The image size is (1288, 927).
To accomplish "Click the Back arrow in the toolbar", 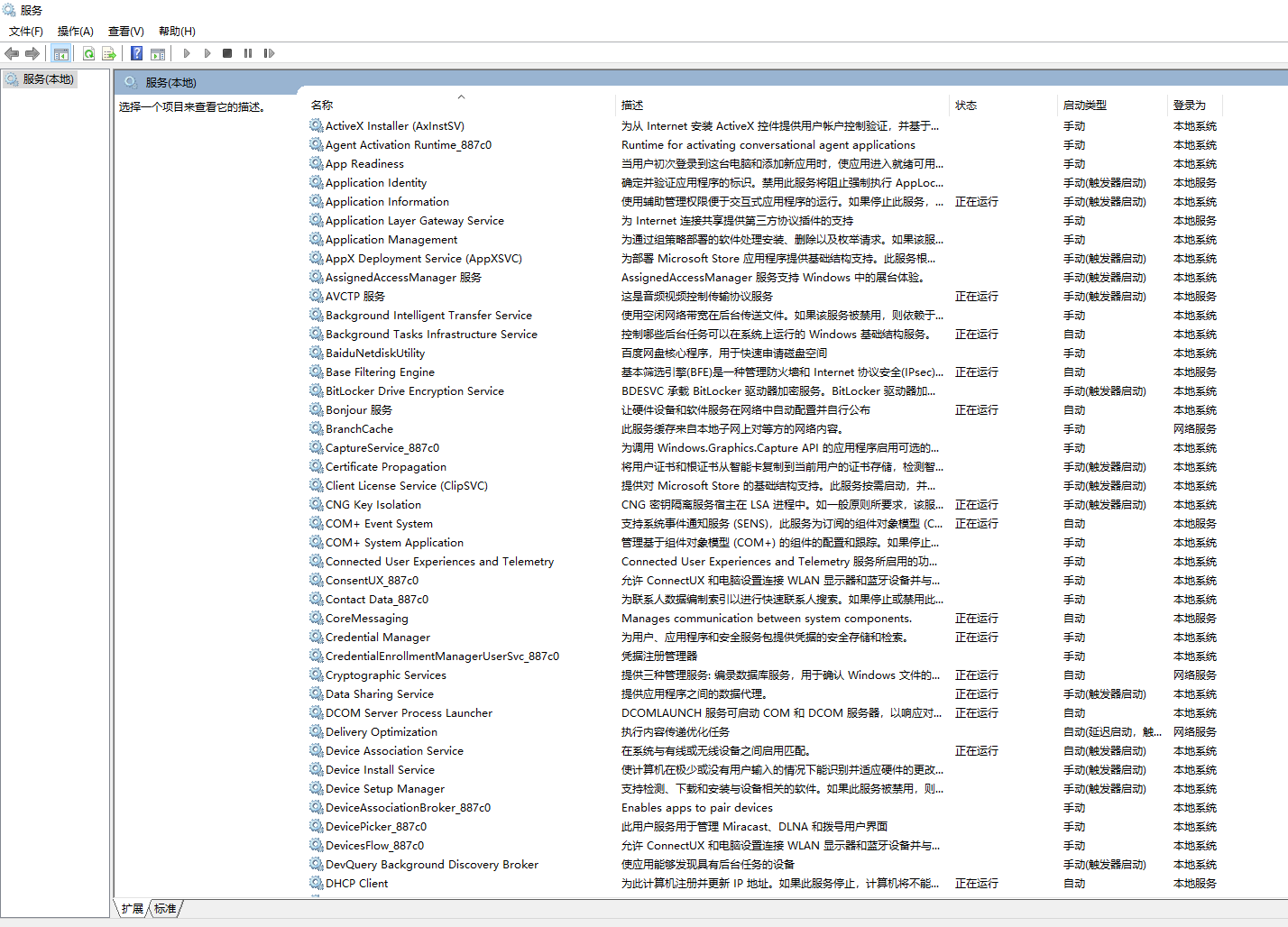I will 12,54.
